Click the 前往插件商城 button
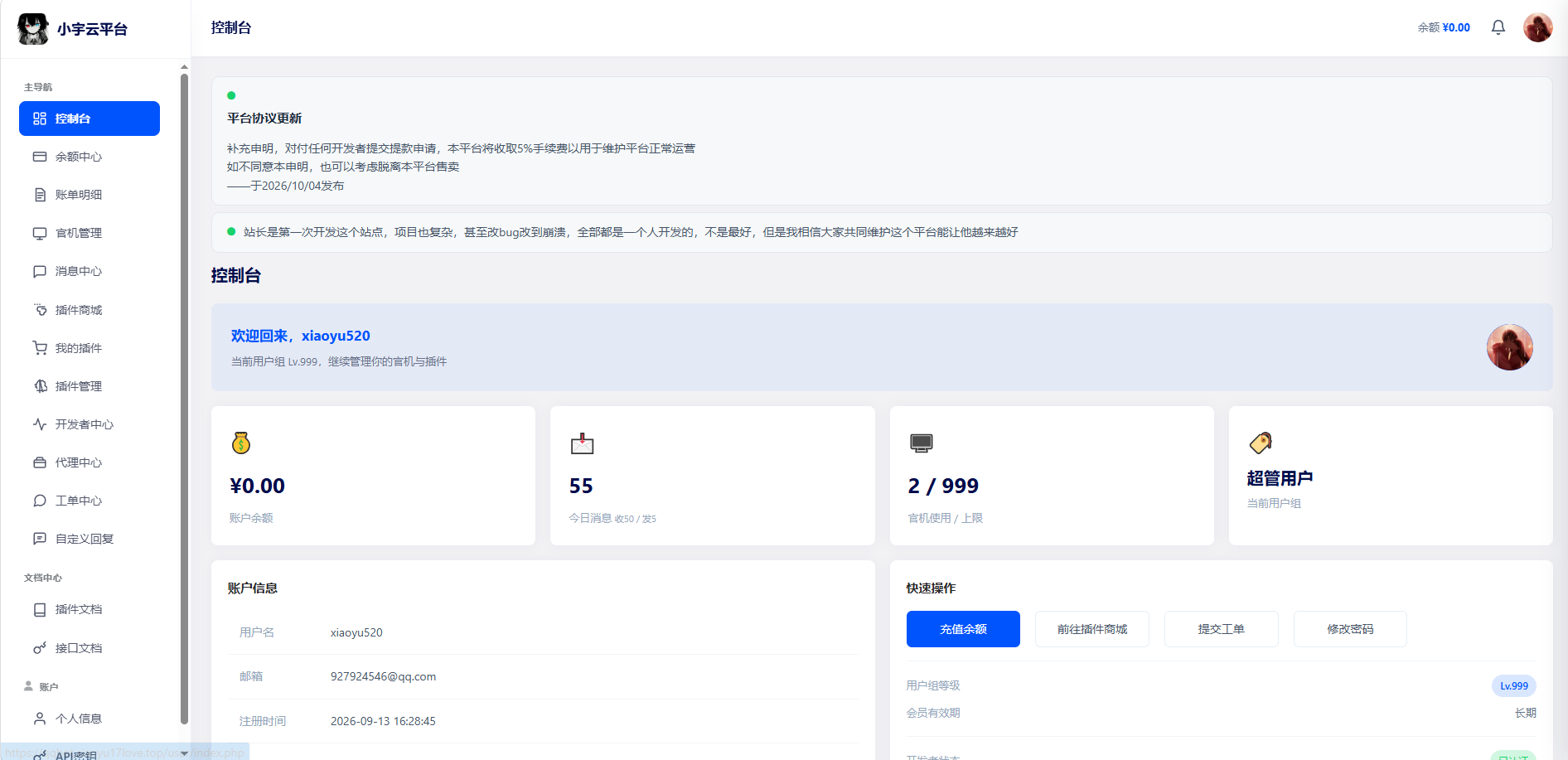This screenshot has width=1568, height=760. [1092, 629]
